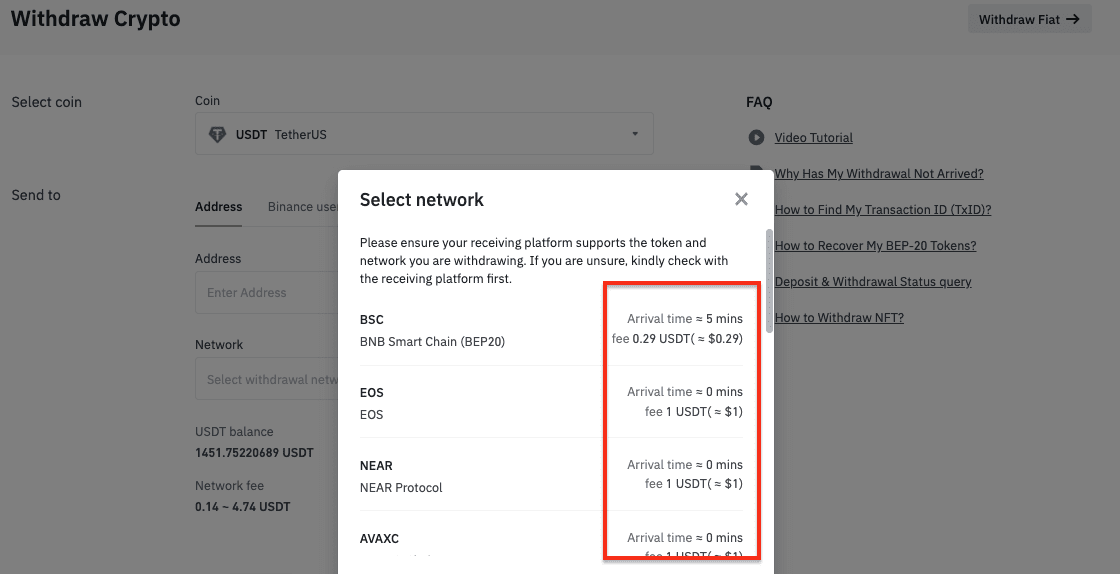
Task: Open How to Withdraw NFT link
Action: coord(839,318)
